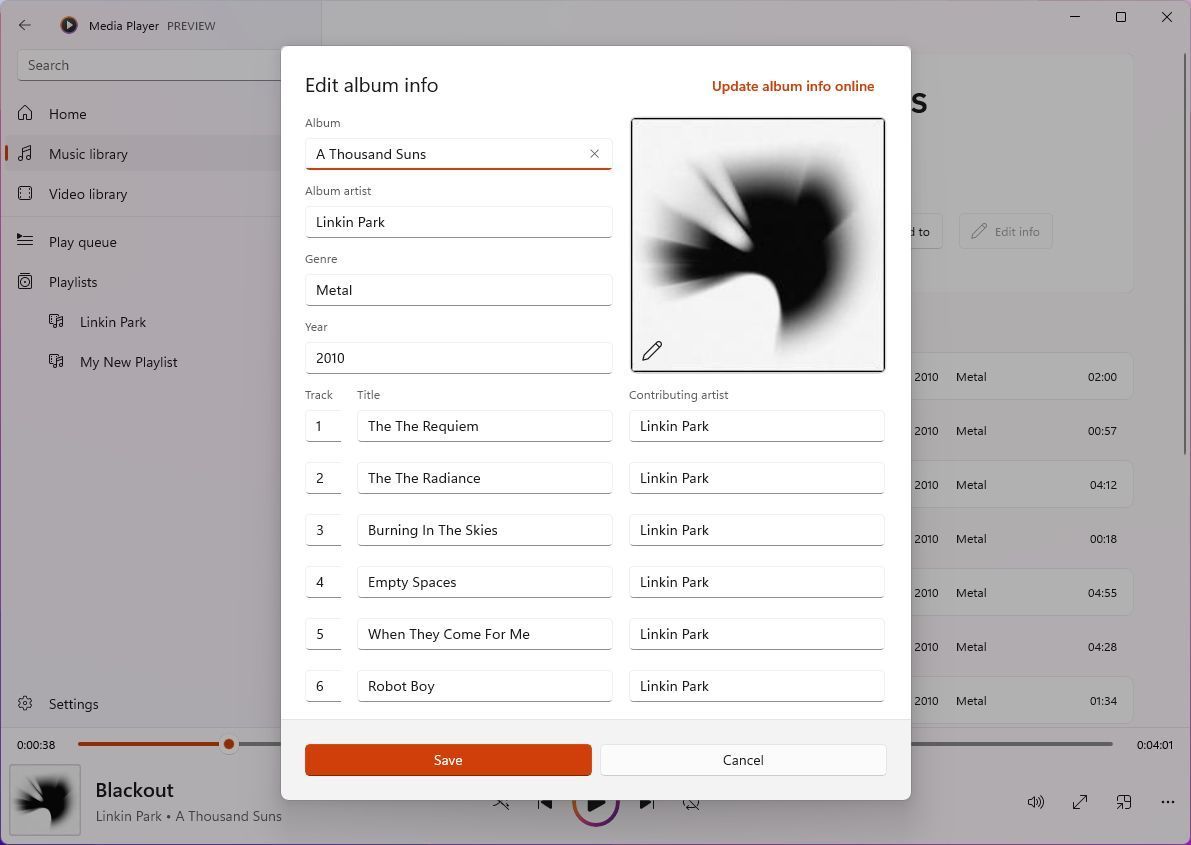The width and height of the screenshot is (1191, 845).
Task: Toggle play/pause for Blackout
Action: point(596,802)
